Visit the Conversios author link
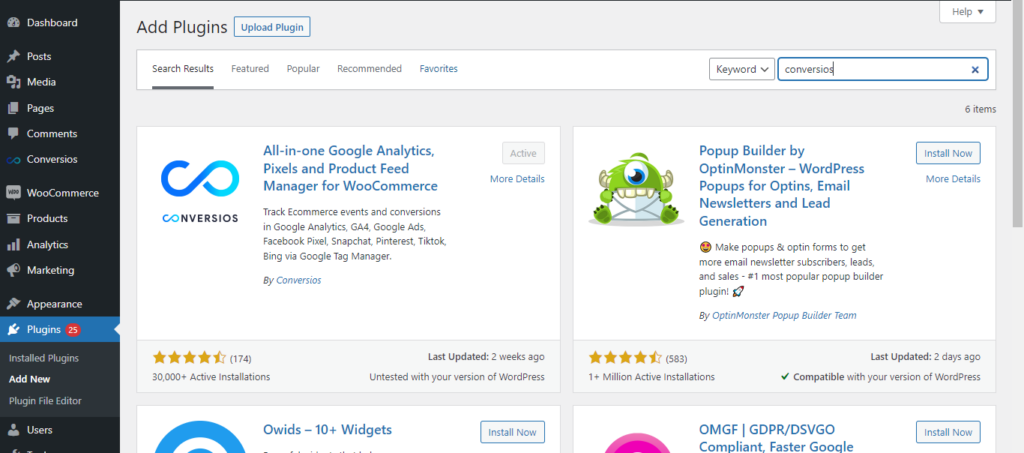The image size is (1024, 453). point(298,280)
